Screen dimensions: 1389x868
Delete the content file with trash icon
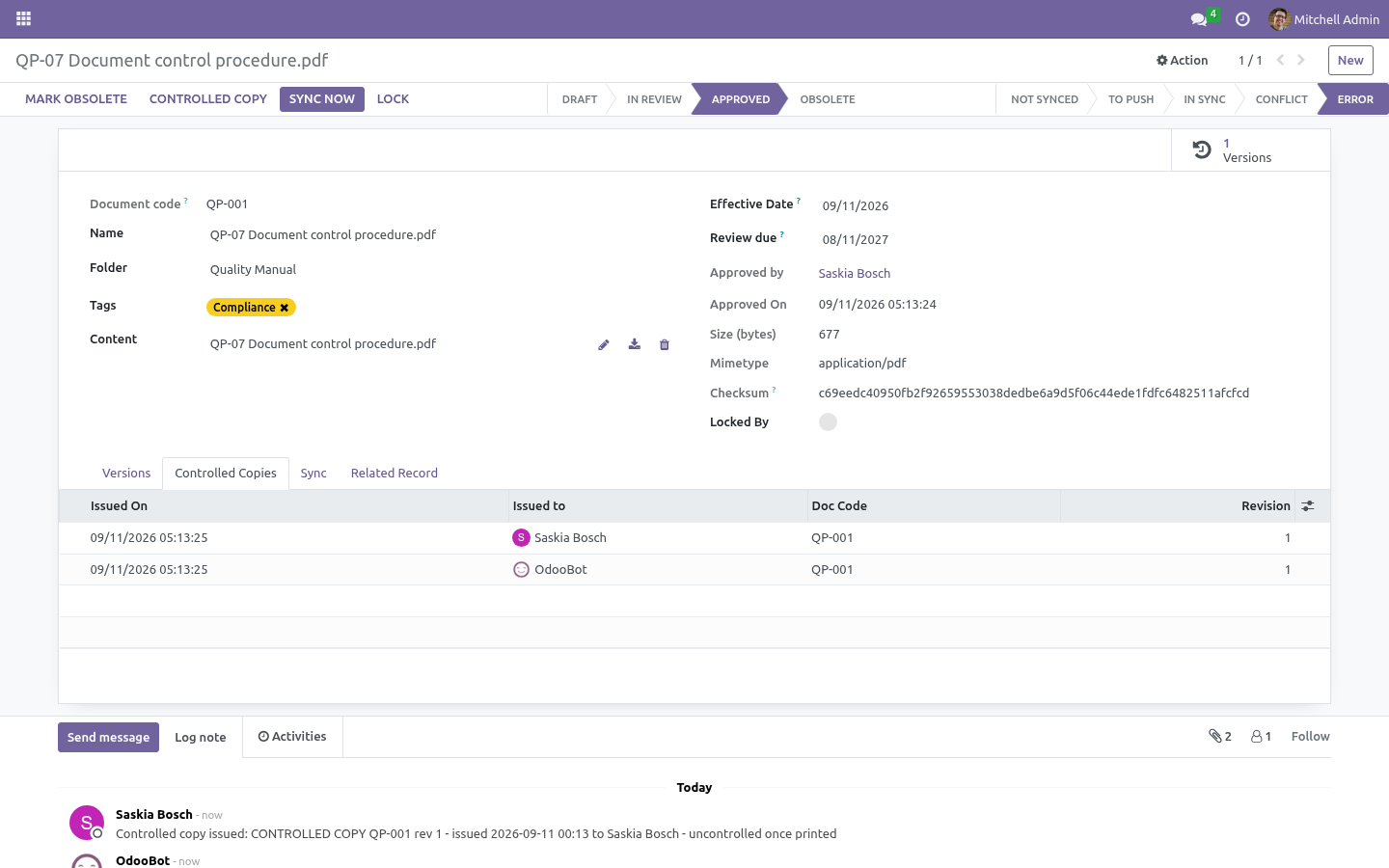pyautogui.click(x=665, y=344)
